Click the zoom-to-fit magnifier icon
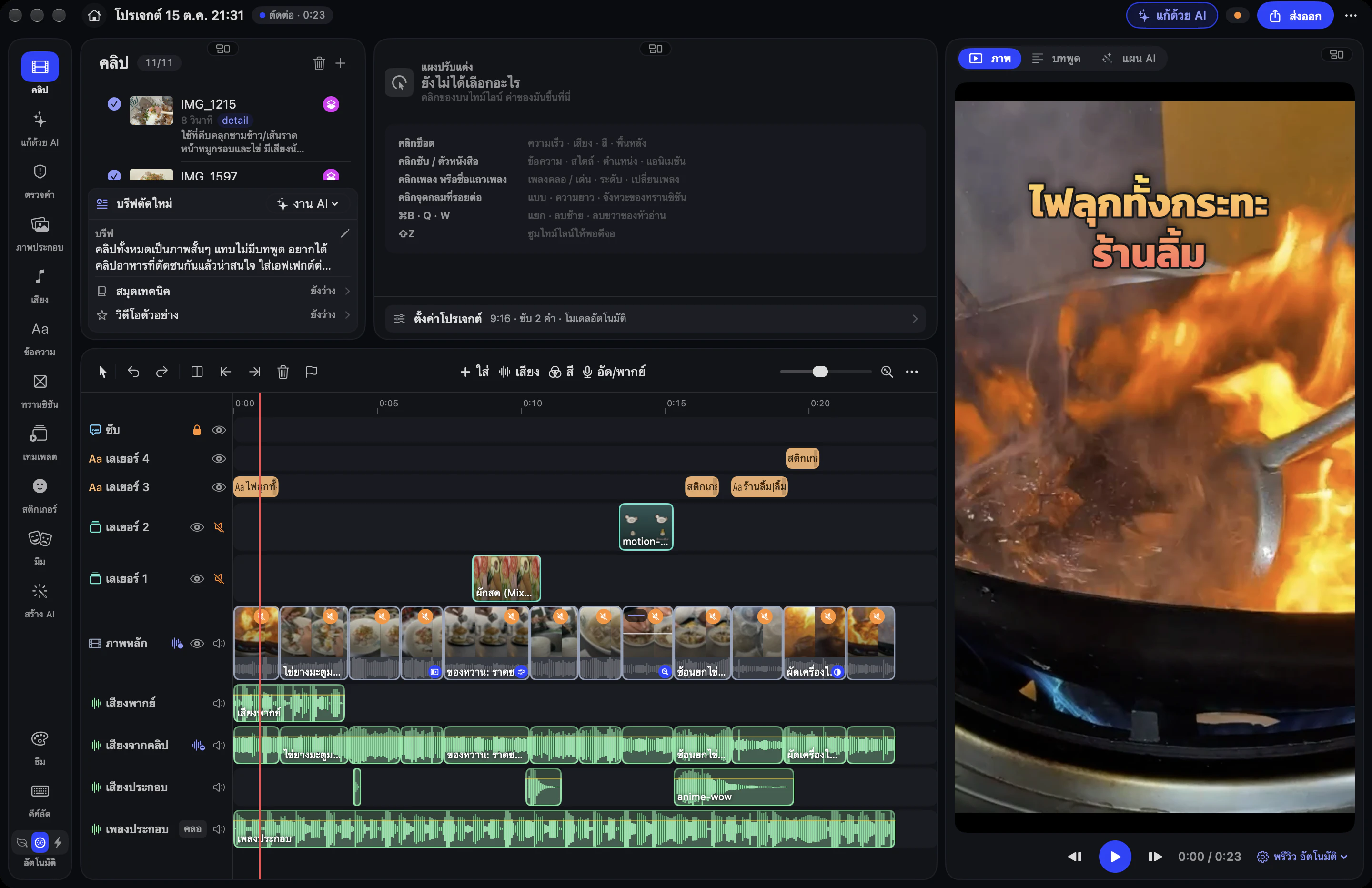This screenshot has width=1372, height=888. pos(887,372)
